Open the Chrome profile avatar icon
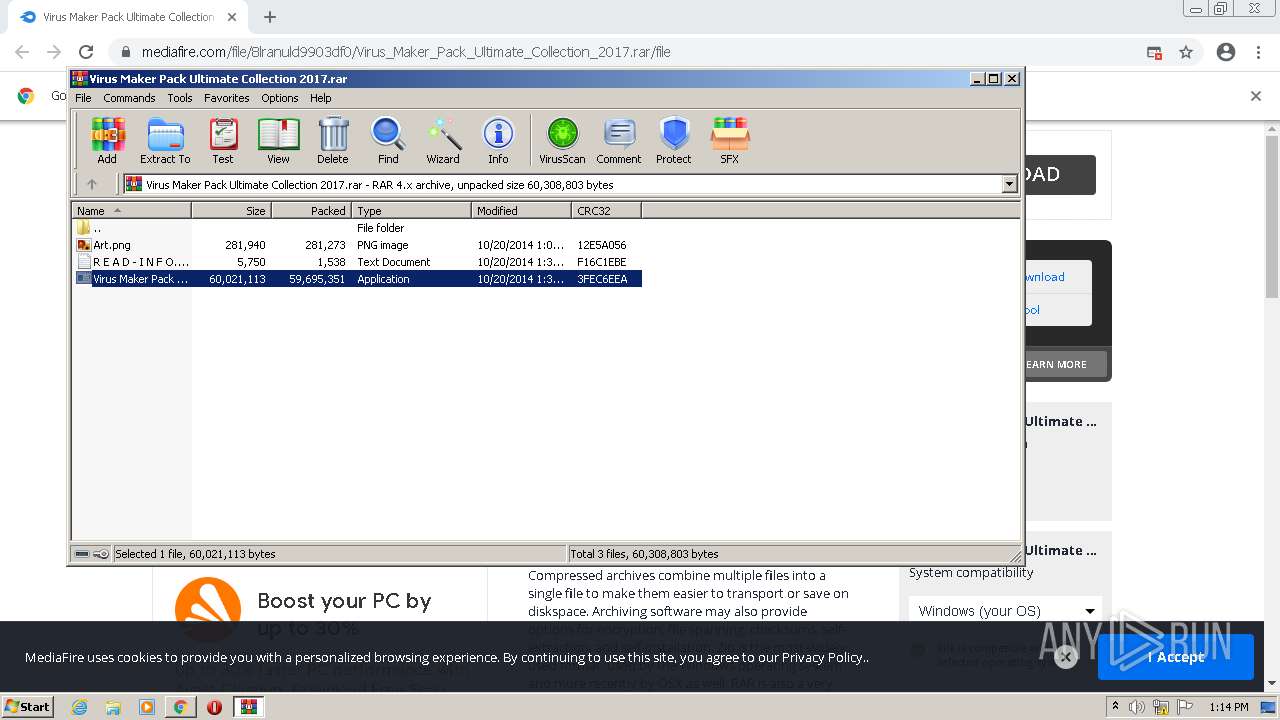The width and height of the screenshot is (1280, 720). point(1226,52)
